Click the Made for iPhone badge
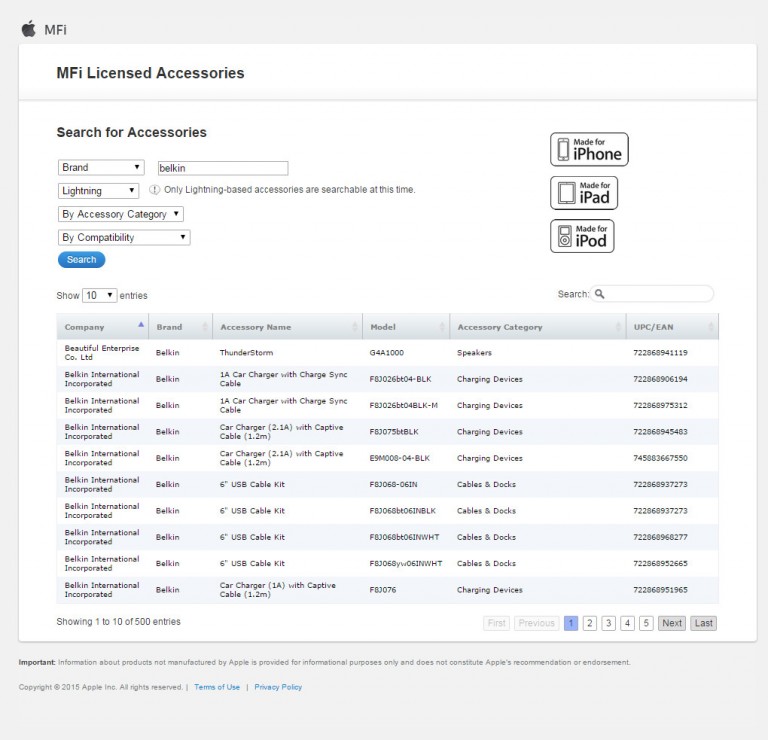 click(589, 149)
